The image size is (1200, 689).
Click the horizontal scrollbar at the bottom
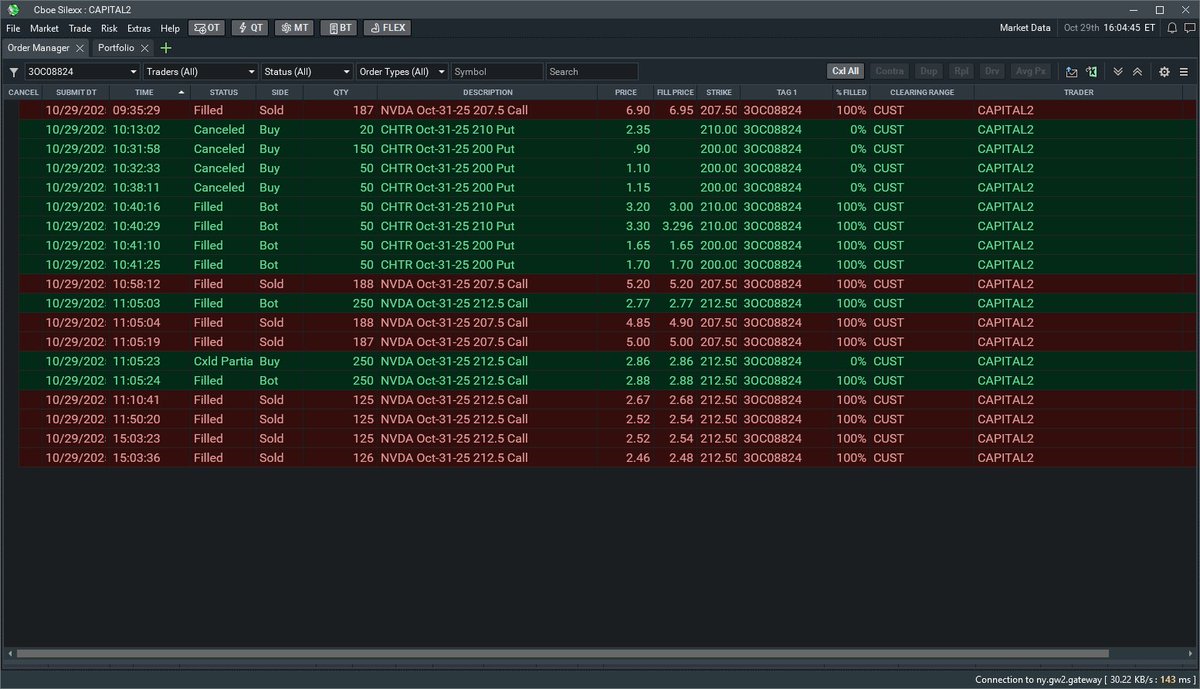pyautogui.click(x=563, y=654)
